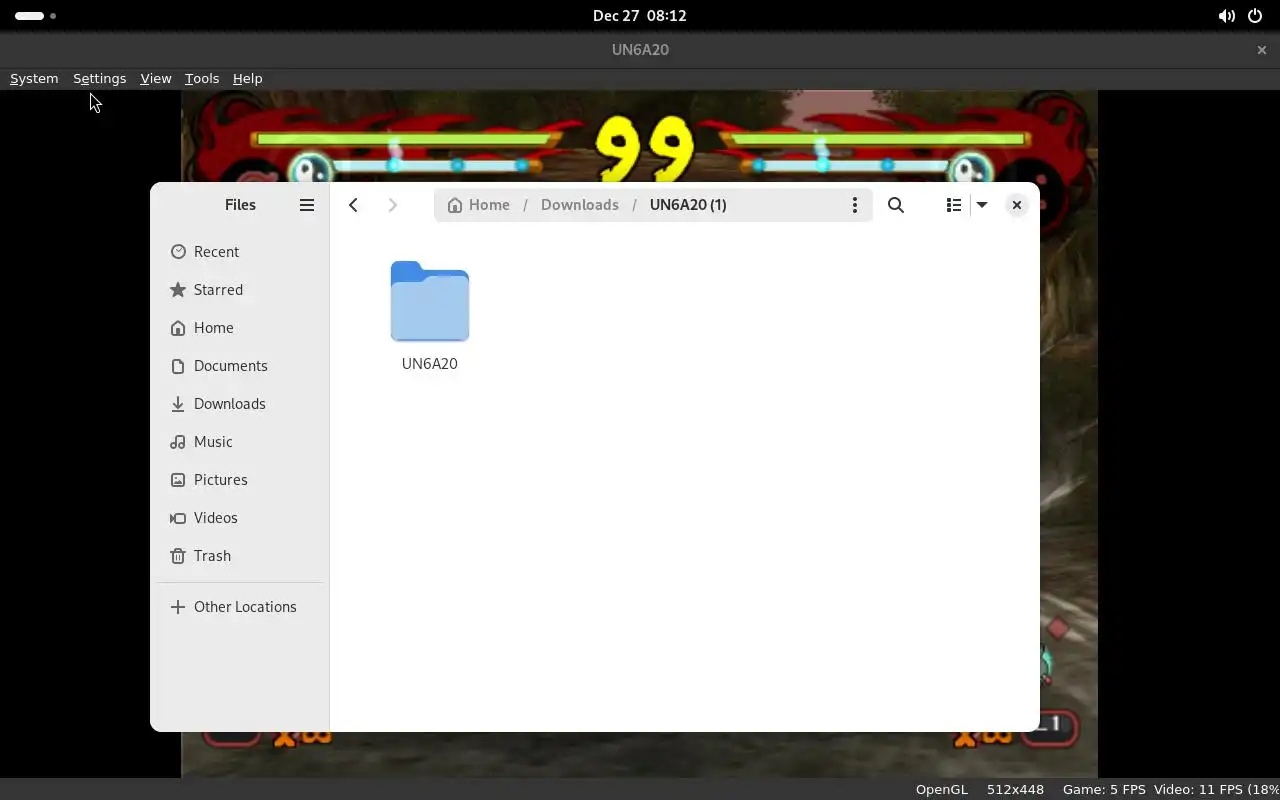Open Pictures in the sidebar
Screen dimensions: 1280x800
[240, 480]
